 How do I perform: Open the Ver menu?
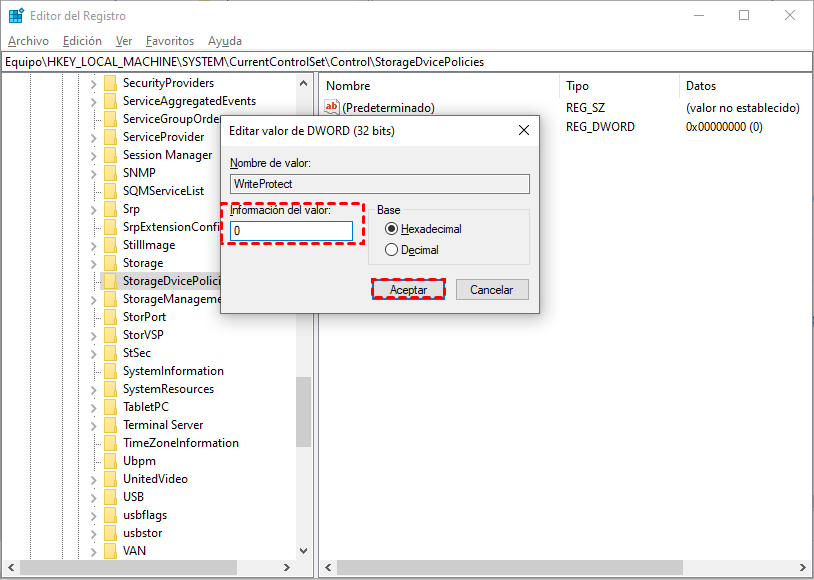coord(124,41)
